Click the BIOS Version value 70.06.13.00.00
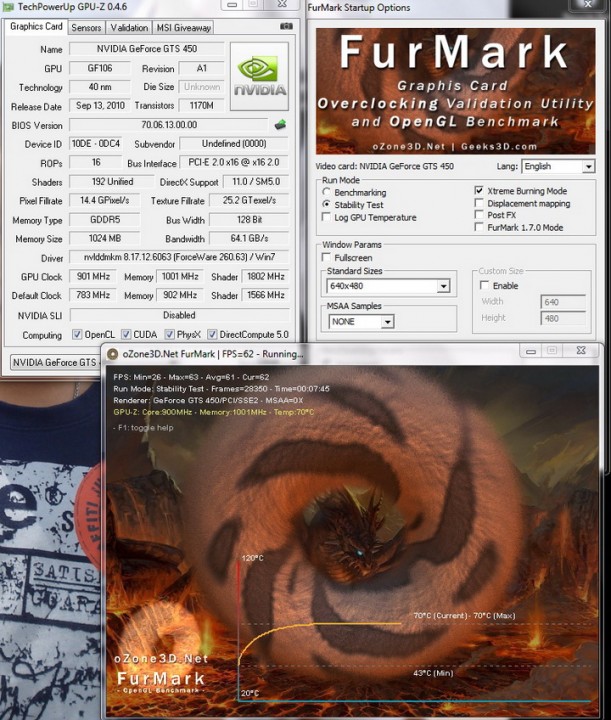 coord(169,125)
